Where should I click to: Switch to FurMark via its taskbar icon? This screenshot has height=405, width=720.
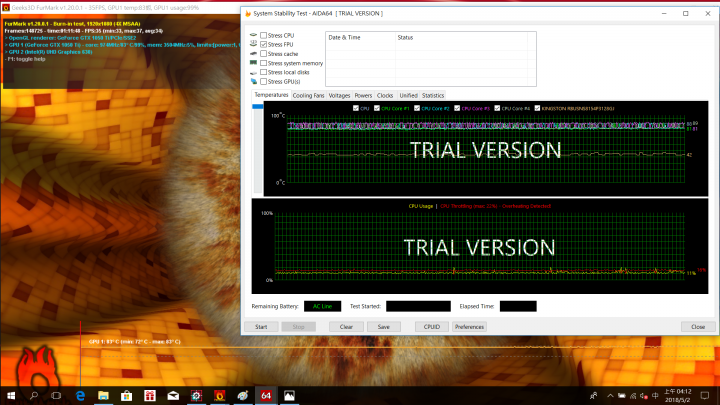(219, 395)
